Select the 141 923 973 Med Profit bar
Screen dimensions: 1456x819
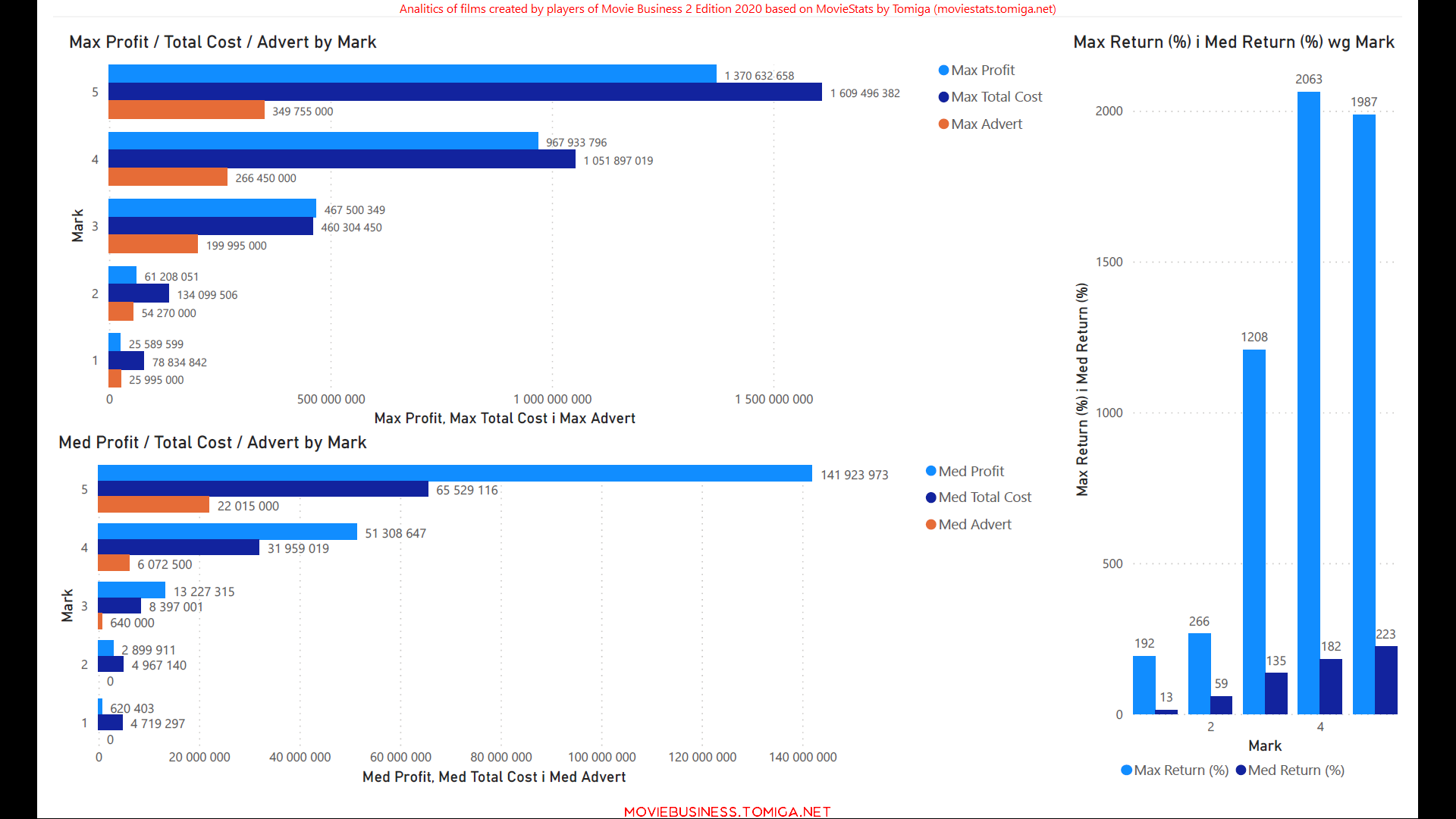coord(454,474)
